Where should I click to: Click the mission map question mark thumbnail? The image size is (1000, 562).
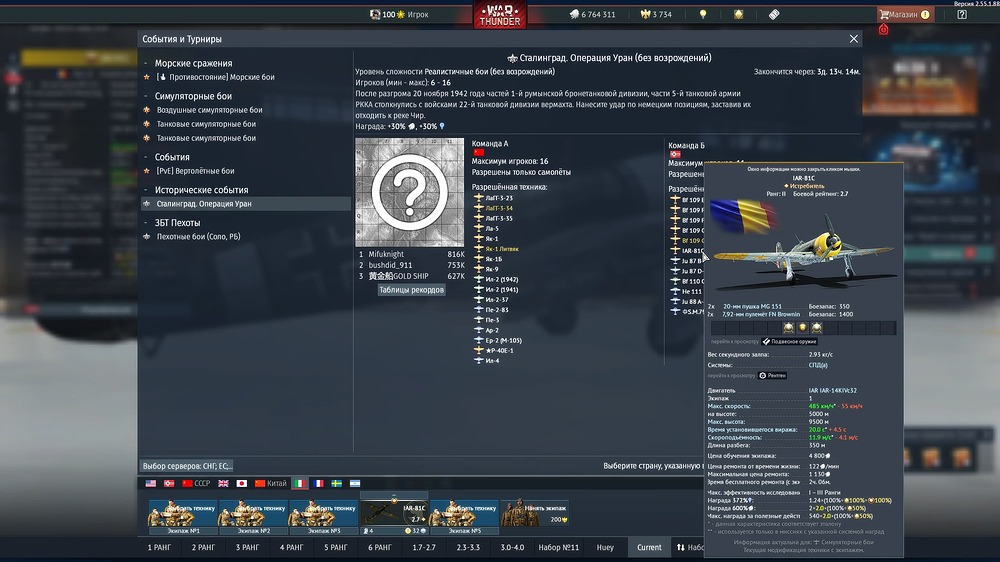pos(409,192)
